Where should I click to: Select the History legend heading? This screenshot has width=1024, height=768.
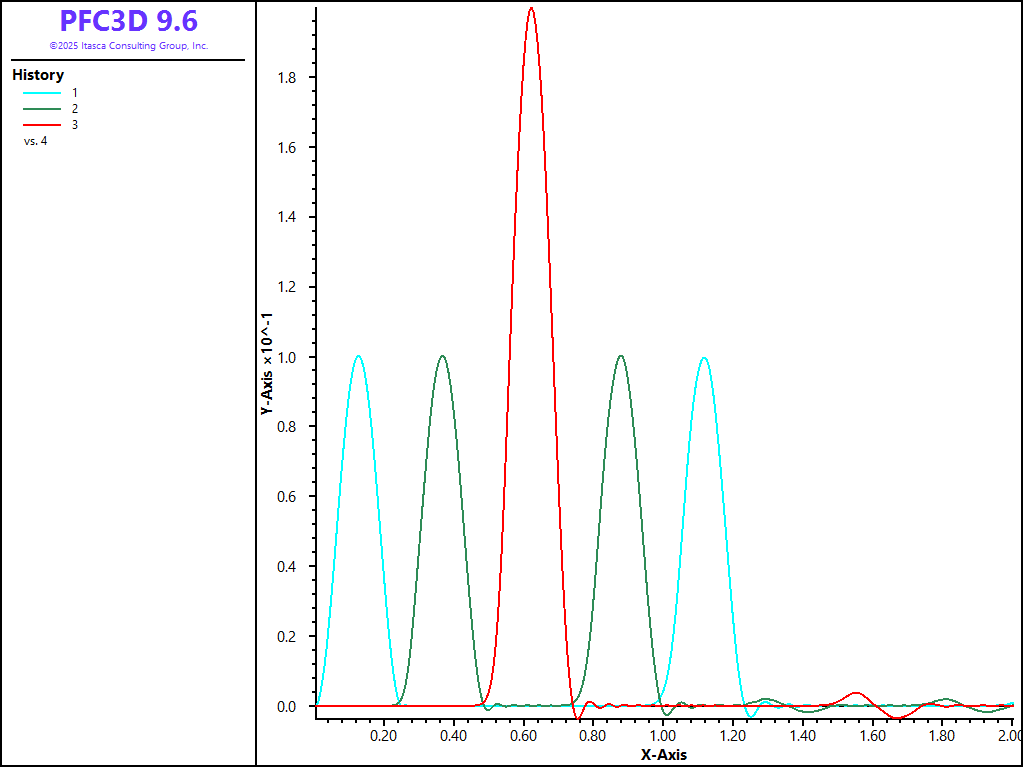pyautogui.click(x=38, y=75)
